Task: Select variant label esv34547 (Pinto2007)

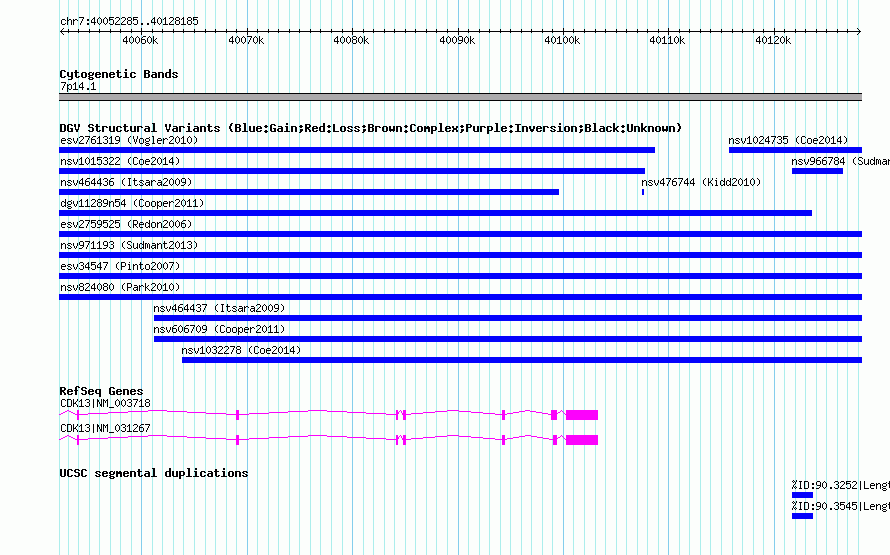Action: [x=120, y=266]
